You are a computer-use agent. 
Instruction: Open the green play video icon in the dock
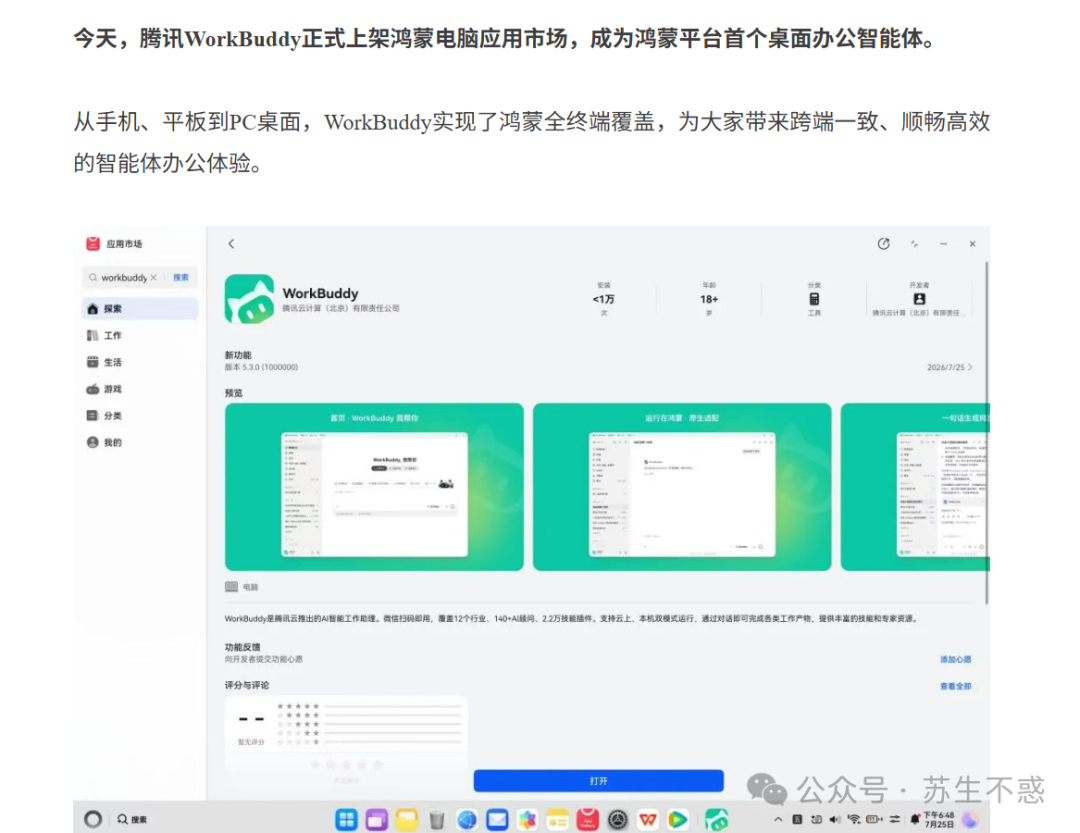pos(678,820)
